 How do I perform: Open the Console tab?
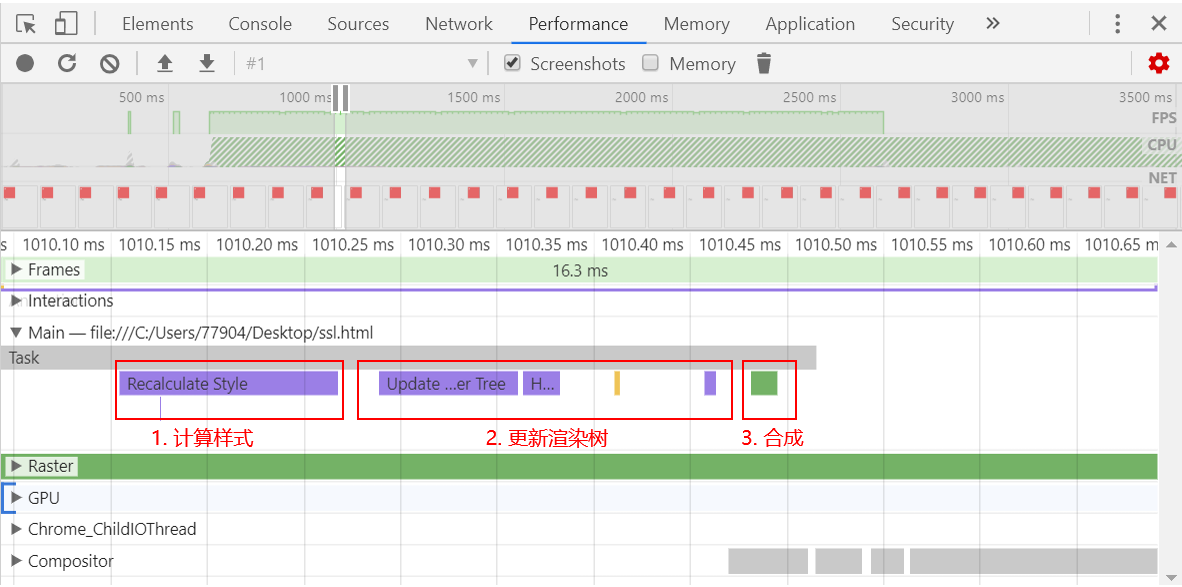(x=260, y=24)
